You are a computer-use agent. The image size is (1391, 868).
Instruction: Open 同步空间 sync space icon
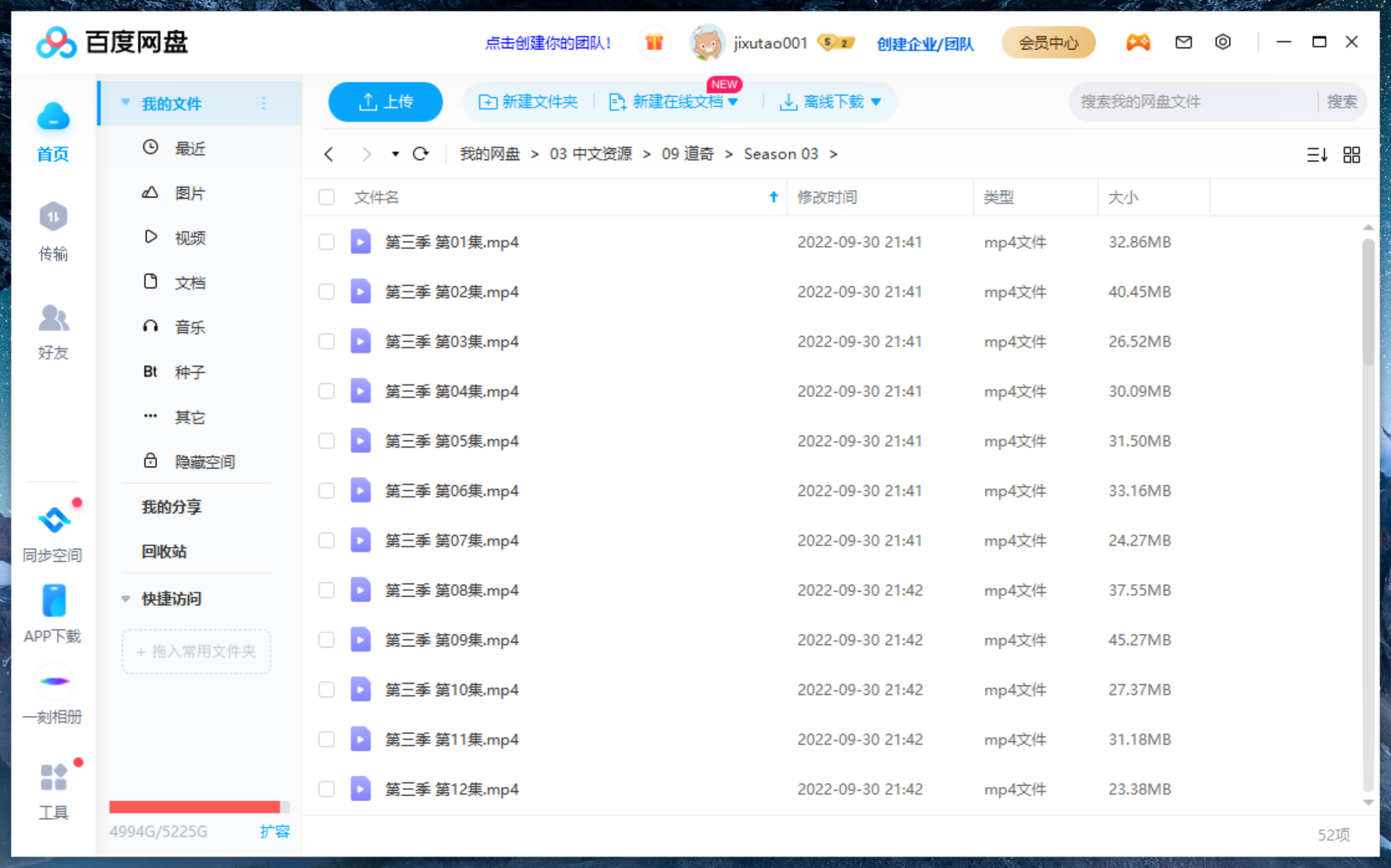(x=53, y=521)
